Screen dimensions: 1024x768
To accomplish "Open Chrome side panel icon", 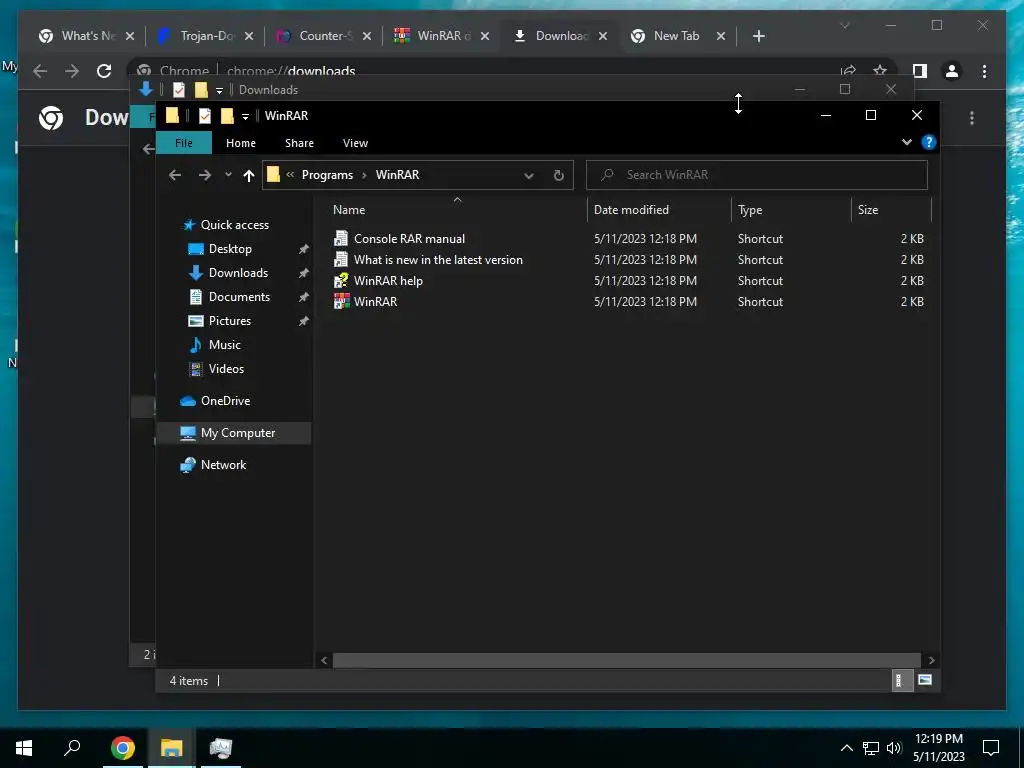I will (x=920, y=71).
